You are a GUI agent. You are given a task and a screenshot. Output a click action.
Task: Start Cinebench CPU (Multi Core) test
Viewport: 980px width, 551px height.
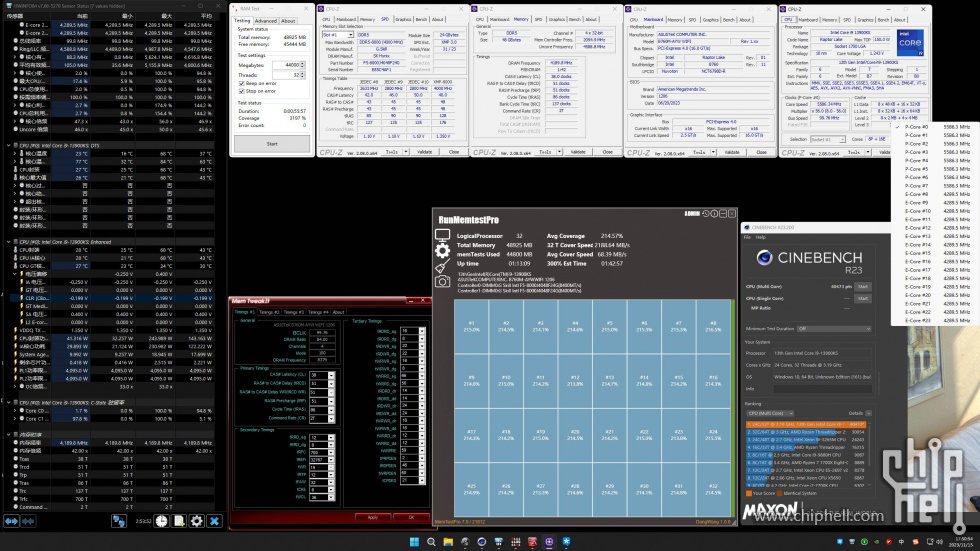coord(863,287)
